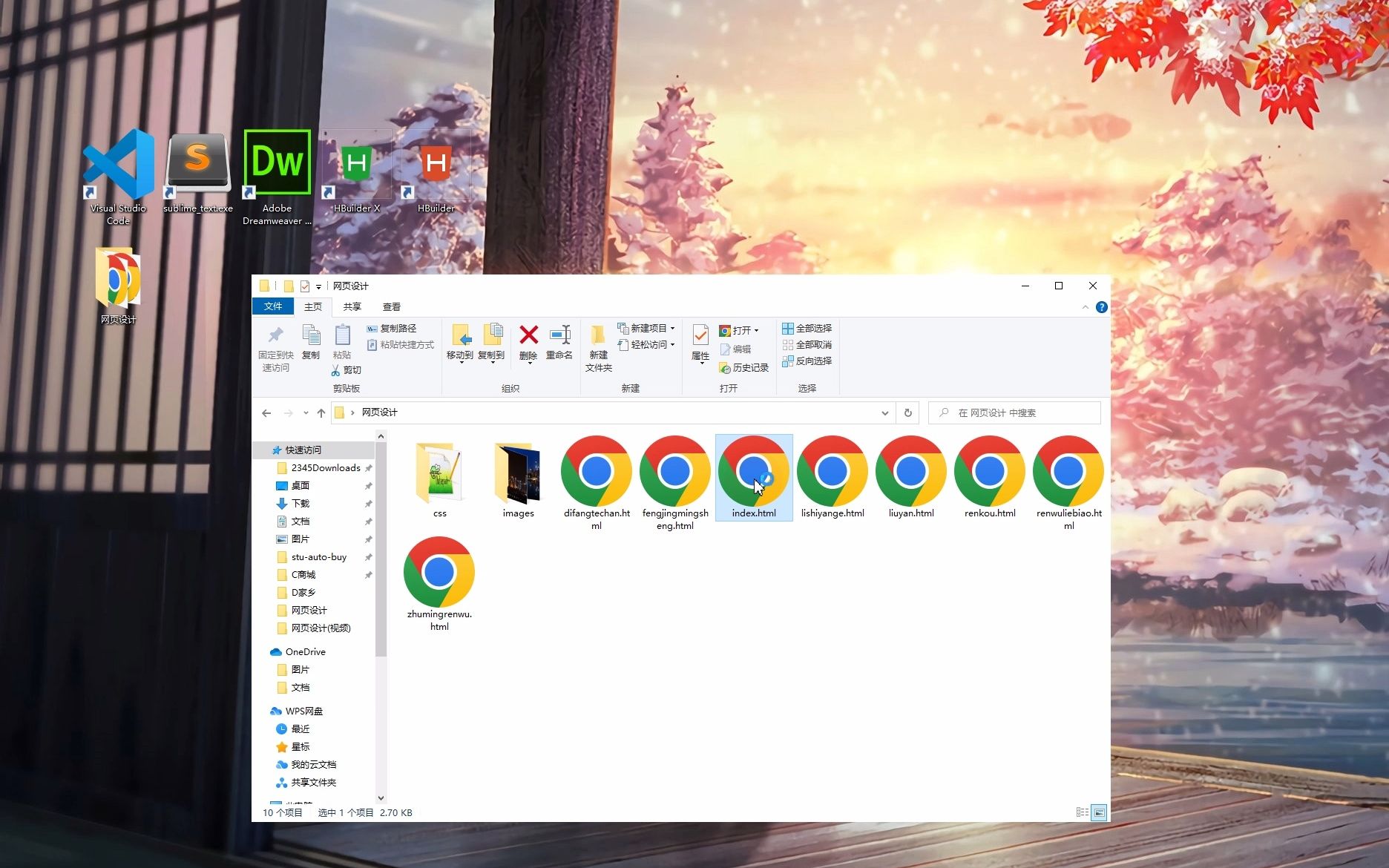Open Adobe Dreamweaver shortcut
This screenshot has height=868, width=1389.
click(x=276, y=162)
